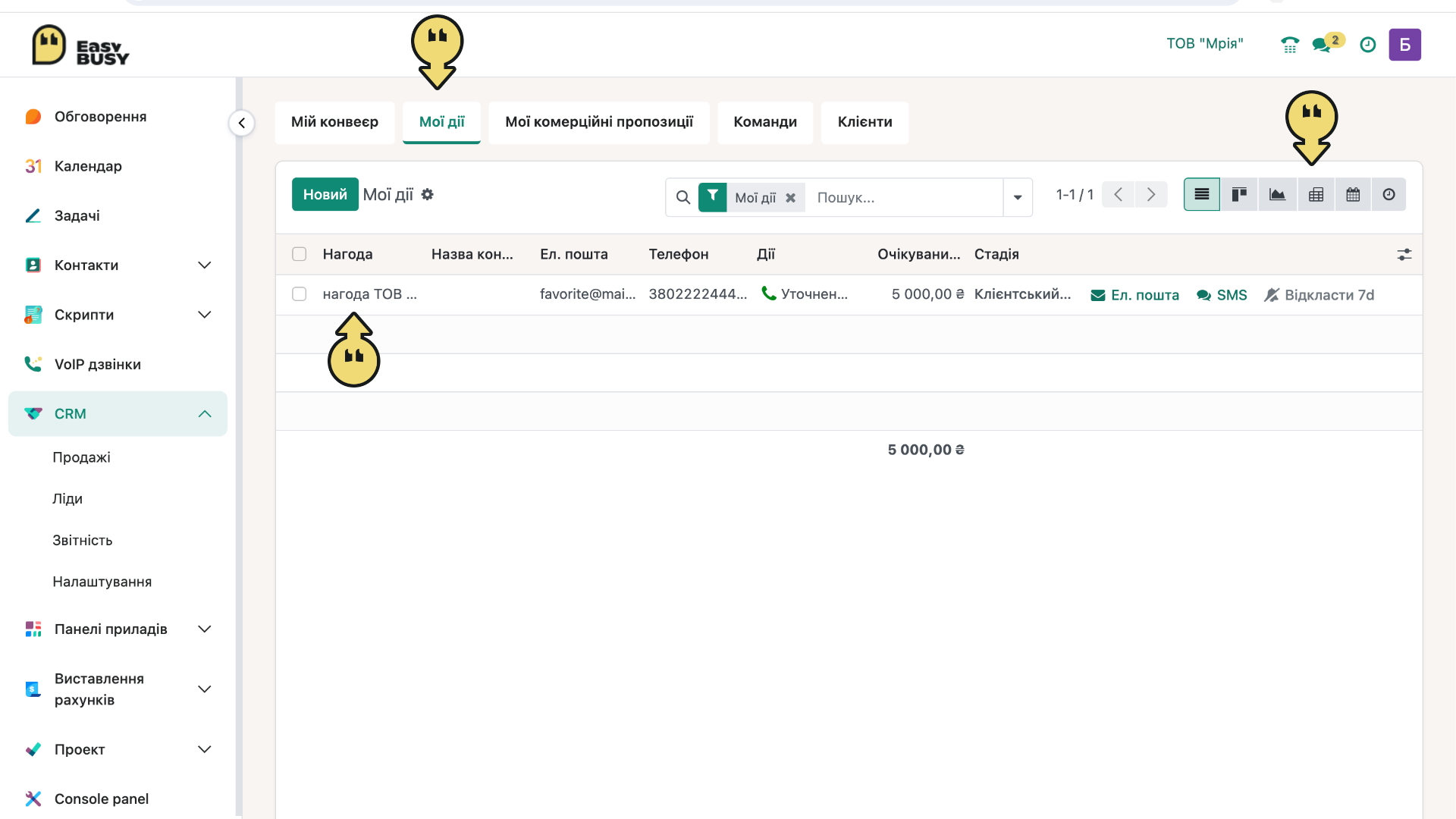Sort by the Телефон column header
This screenshot has height=819, width=1456.
point(678,254)
